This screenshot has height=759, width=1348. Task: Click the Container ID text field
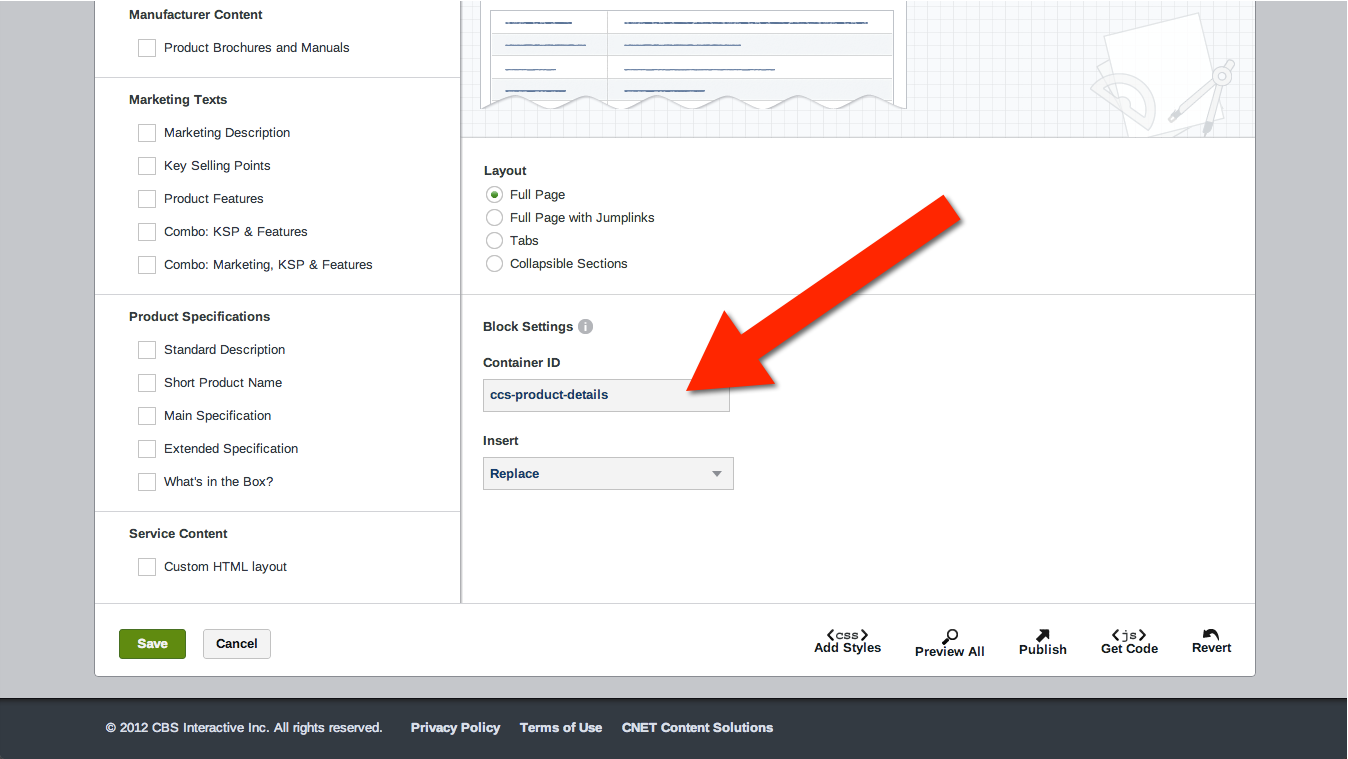(606, 395)
